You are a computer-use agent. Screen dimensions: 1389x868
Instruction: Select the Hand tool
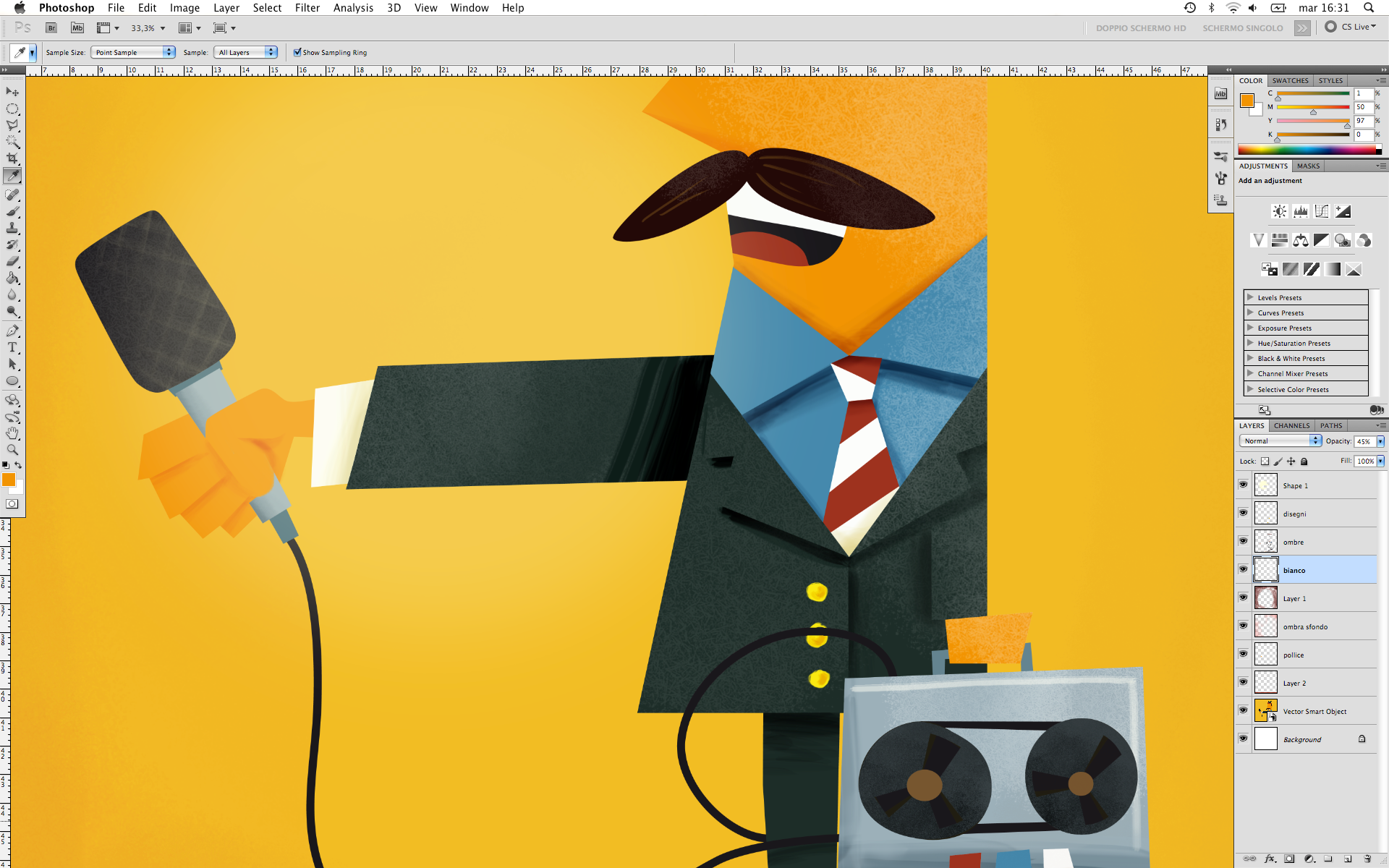(12, 433)
